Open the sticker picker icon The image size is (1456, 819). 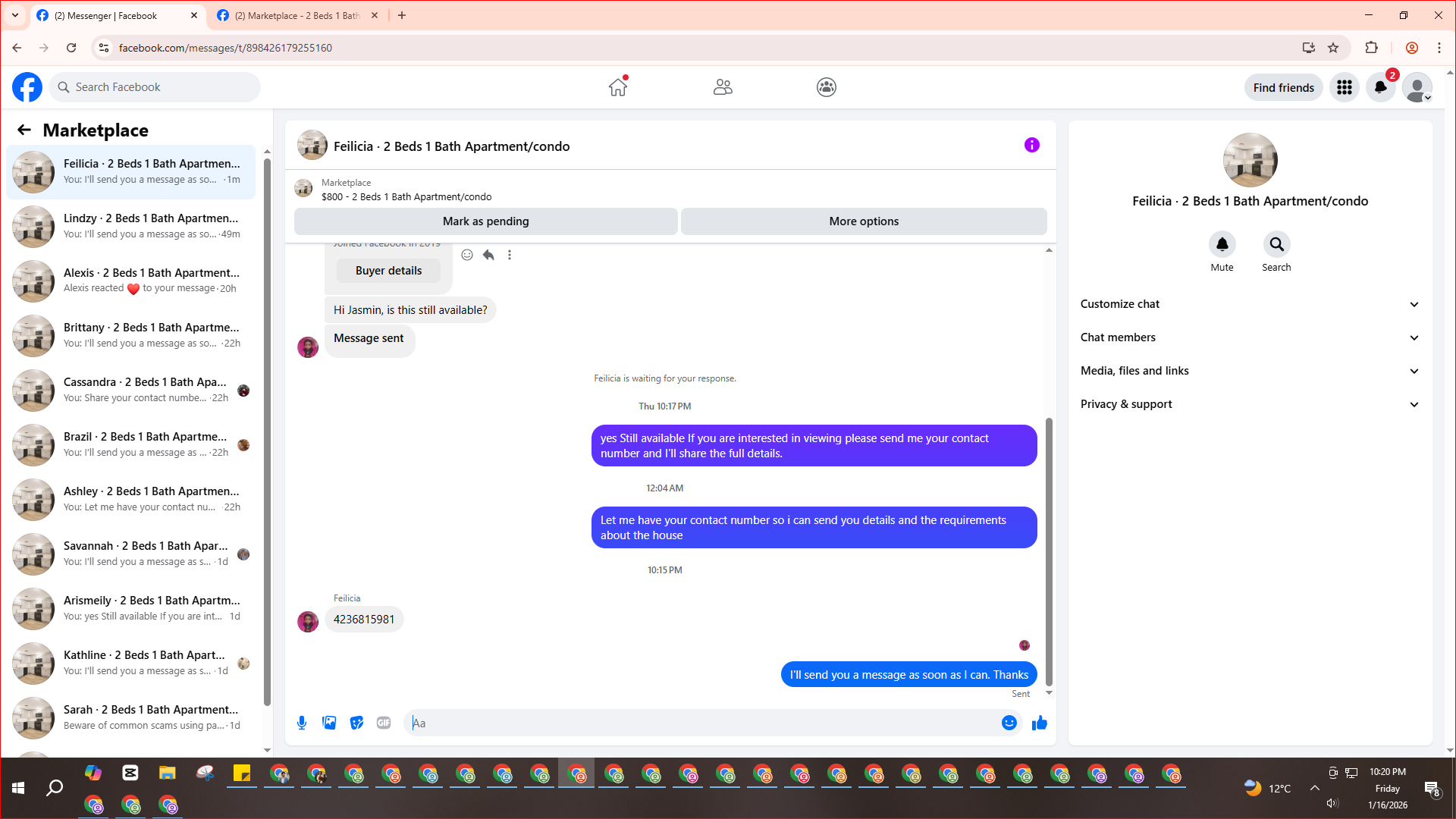356,723
